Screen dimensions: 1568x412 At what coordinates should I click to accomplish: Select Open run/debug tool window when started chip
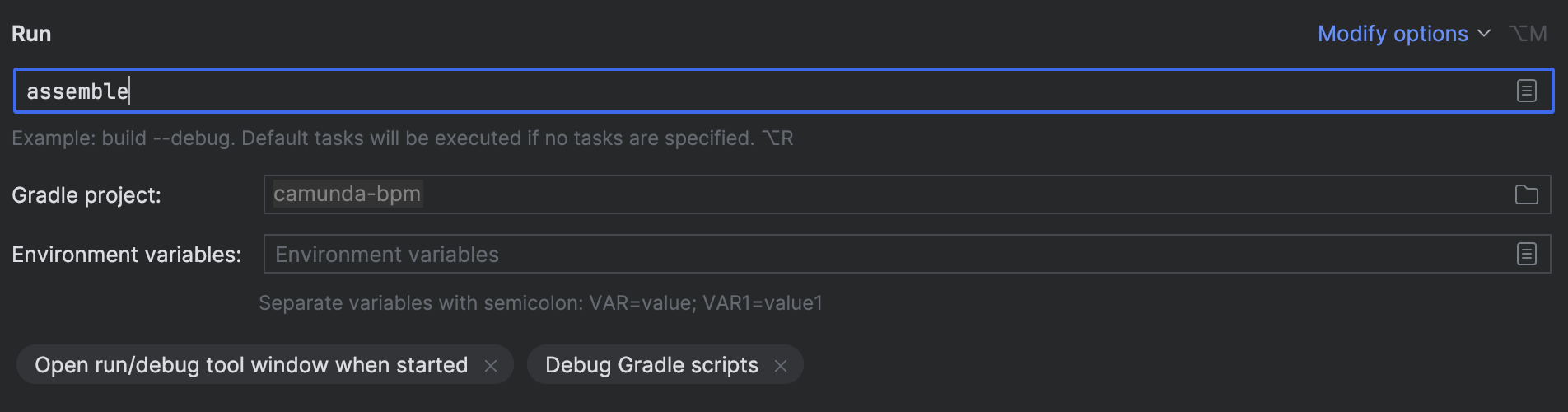pyautogui.click(x=264, y=365)
